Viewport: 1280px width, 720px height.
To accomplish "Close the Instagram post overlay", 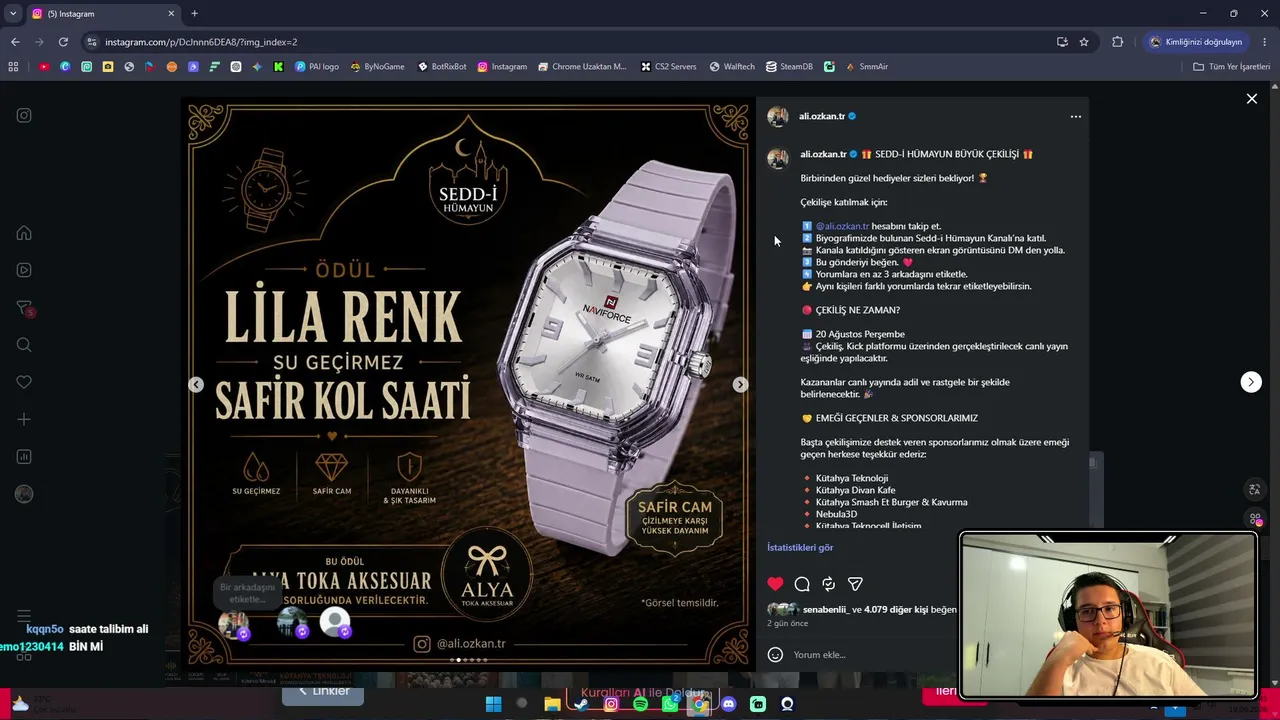I will click(x=1251, y=99).
